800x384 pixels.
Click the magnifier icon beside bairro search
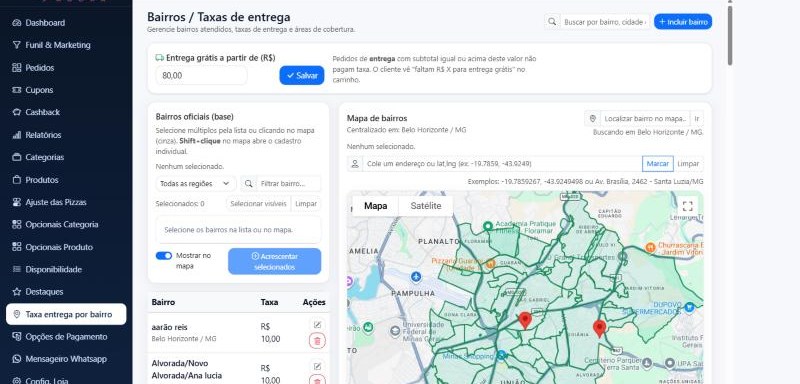[x=552, y=22]
